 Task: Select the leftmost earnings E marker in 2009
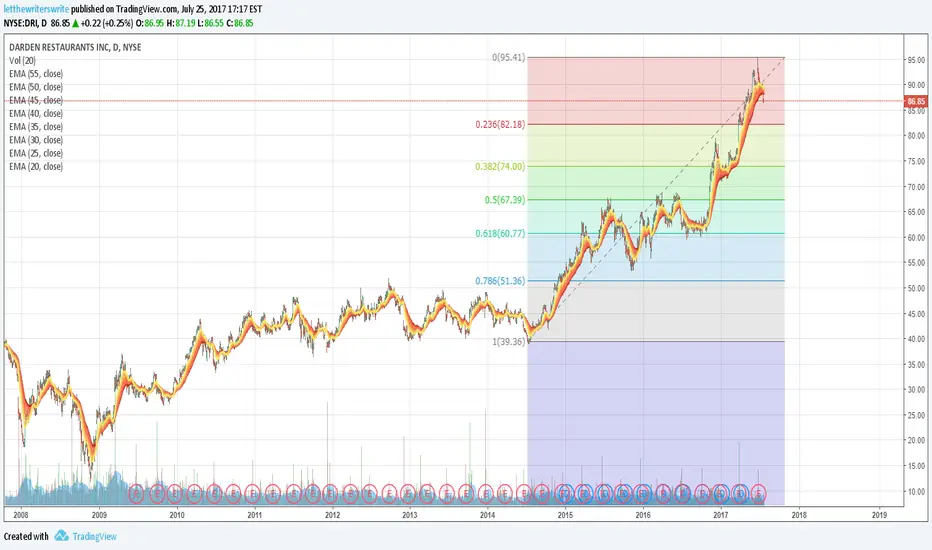[x=137, y=493]
